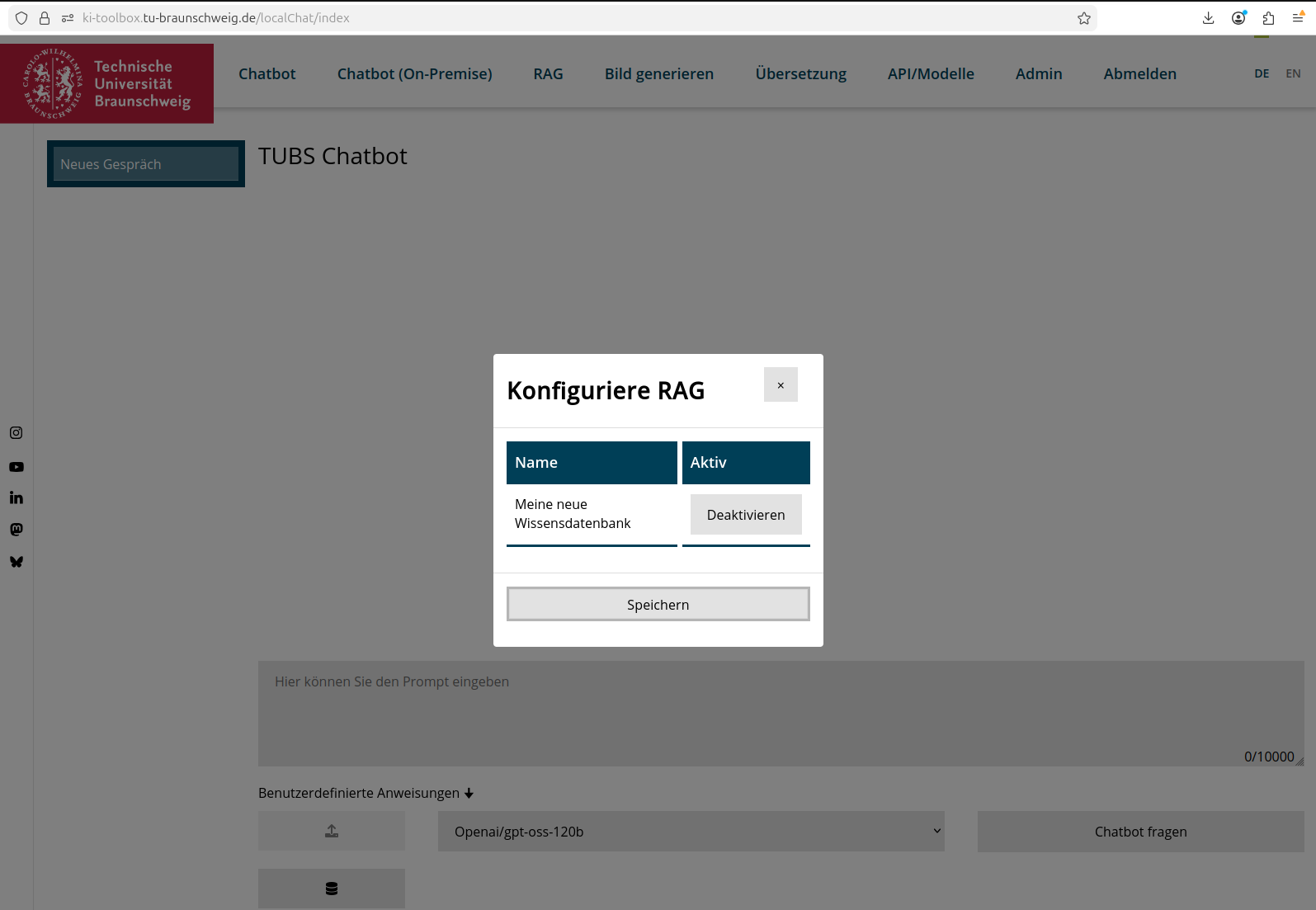Bookmark page with the star icon

(1084, 18)
